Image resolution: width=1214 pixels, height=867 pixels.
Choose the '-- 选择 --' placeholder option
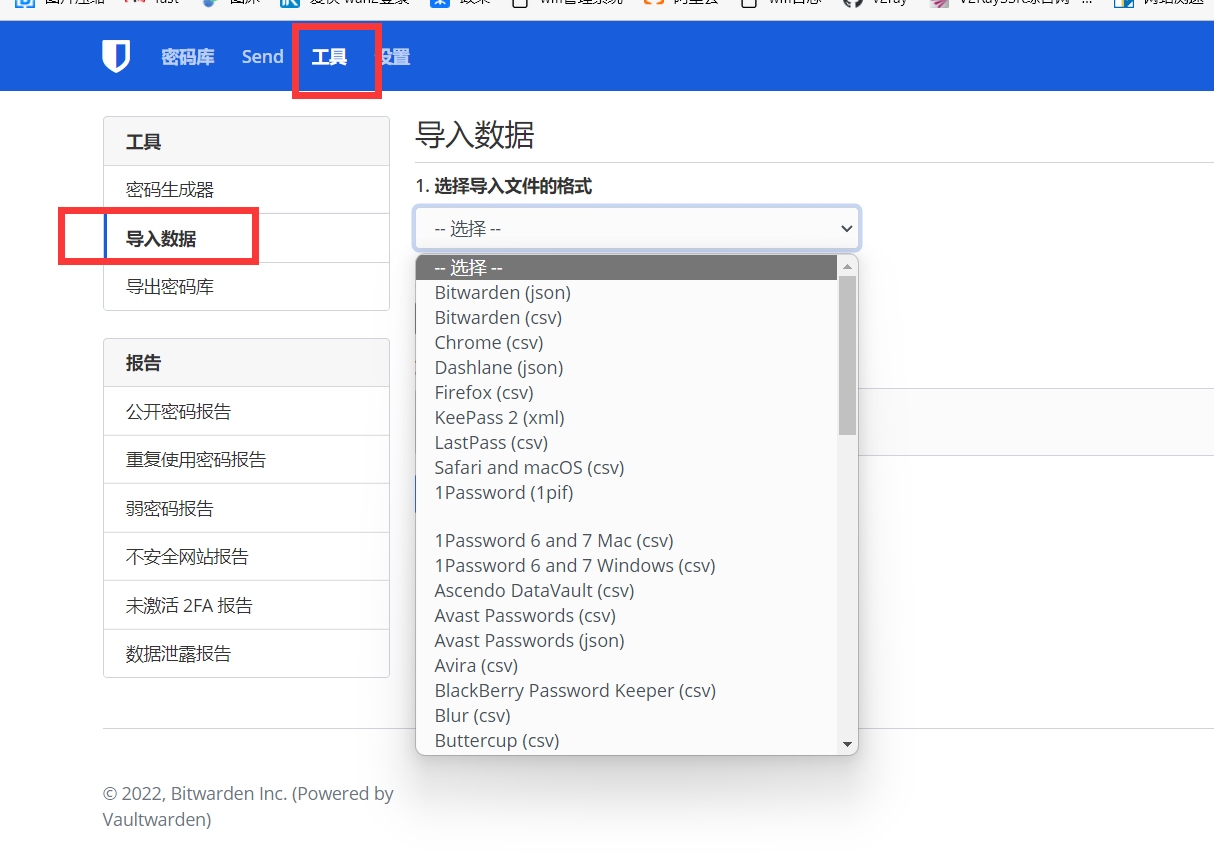click(x=627, y=268)
